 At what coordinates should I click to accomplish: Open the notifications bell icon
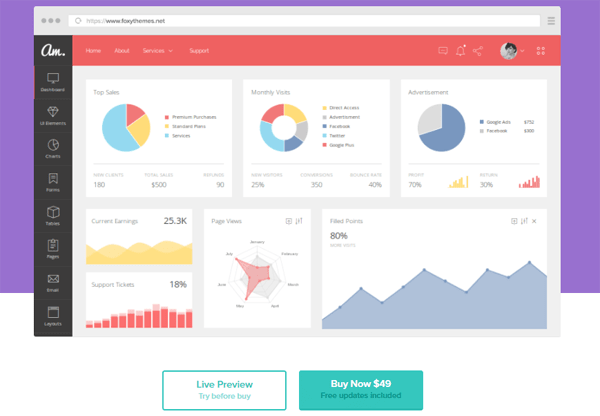click(461, 51)
